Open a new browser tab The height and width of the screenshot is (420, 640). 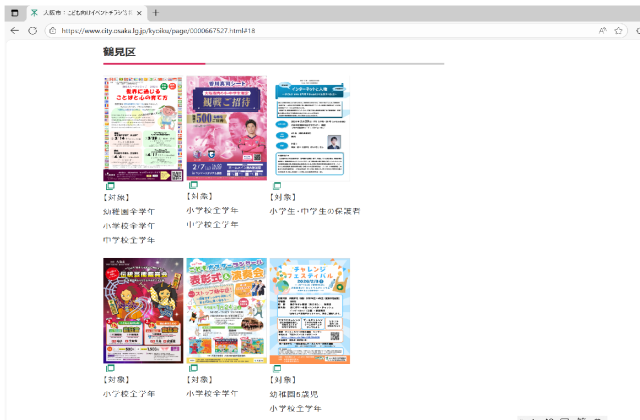pos(155,12)
